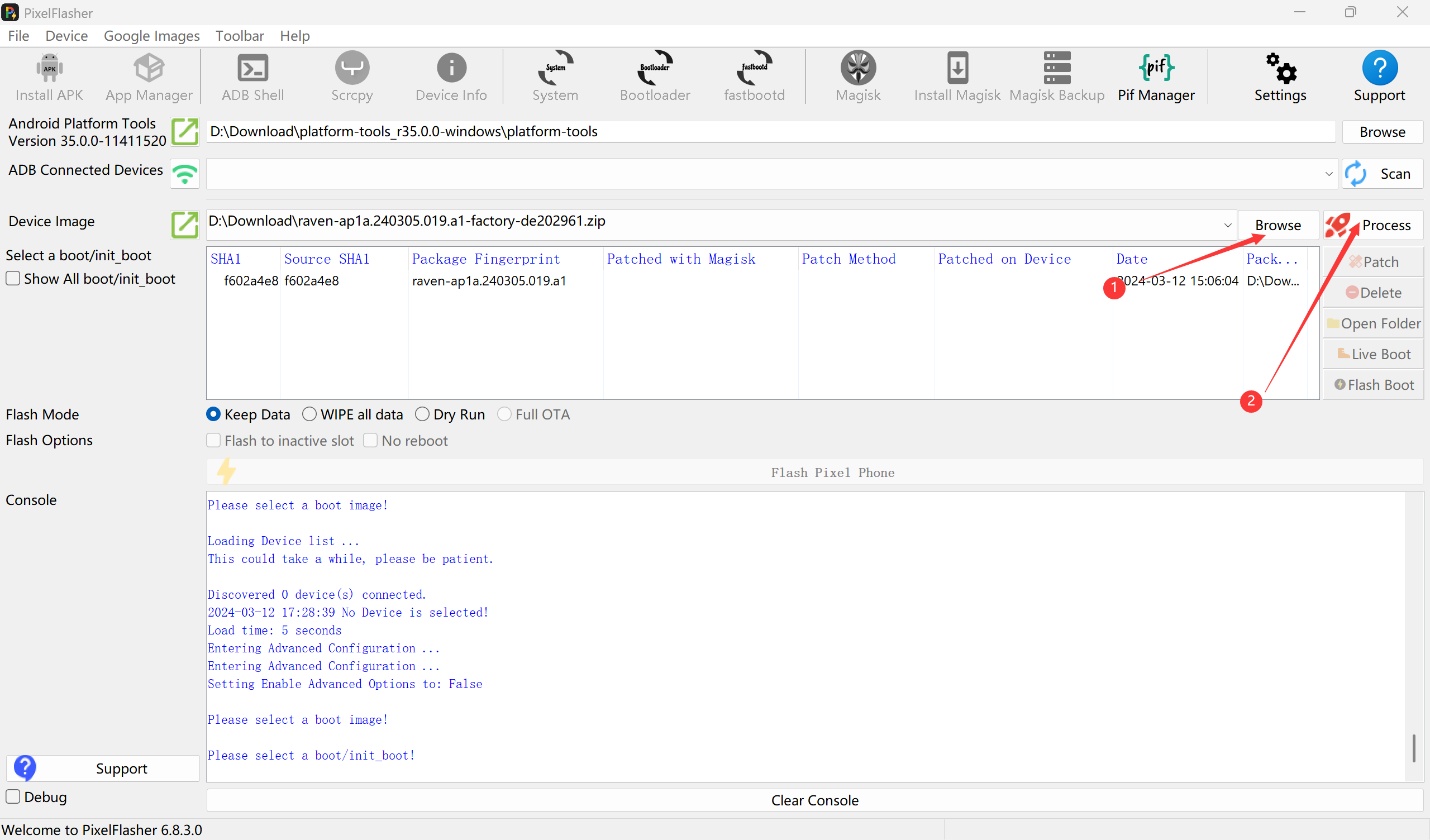This screenshot has width=1430, height=840.
Task: Click the Source SHA1 column header
Action: (x=345, y=259)
